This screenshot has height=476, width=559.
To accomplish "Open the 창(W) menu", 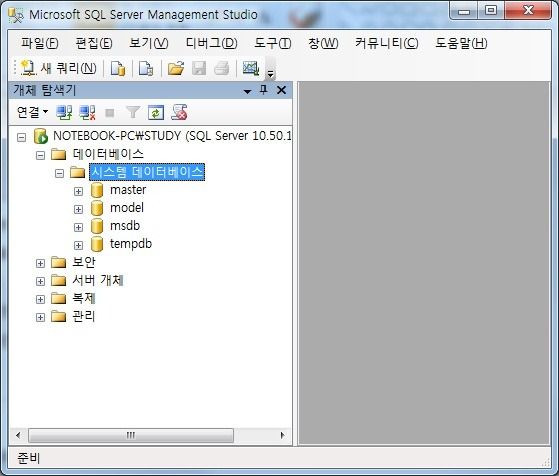I will pyautogui.click(x=323, y=43).
